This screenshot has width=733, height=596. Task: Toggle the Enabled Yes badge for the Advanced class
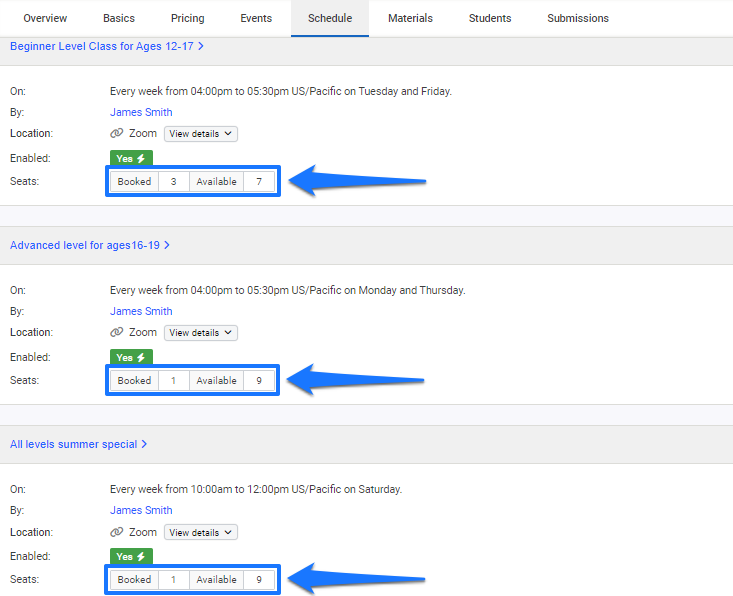(x=131, y=358)
